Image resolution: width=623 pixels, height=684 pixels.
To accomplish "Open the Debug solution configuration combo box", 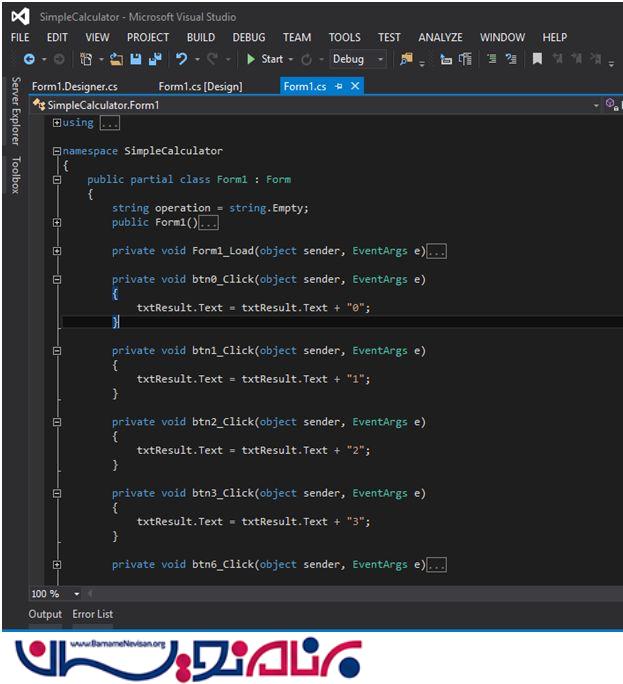I will coord(358,59).
